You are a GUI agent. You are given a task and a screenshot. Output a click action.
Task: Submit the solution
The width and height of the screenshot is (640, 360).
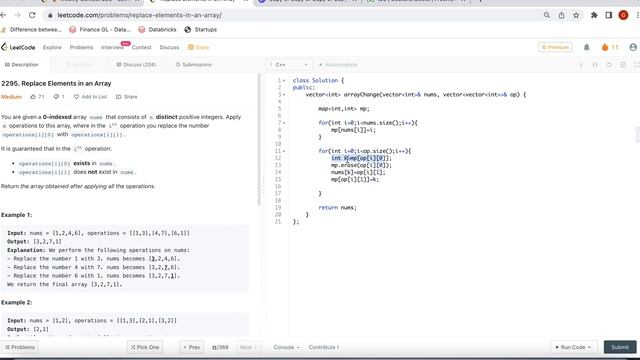[620, 347]
